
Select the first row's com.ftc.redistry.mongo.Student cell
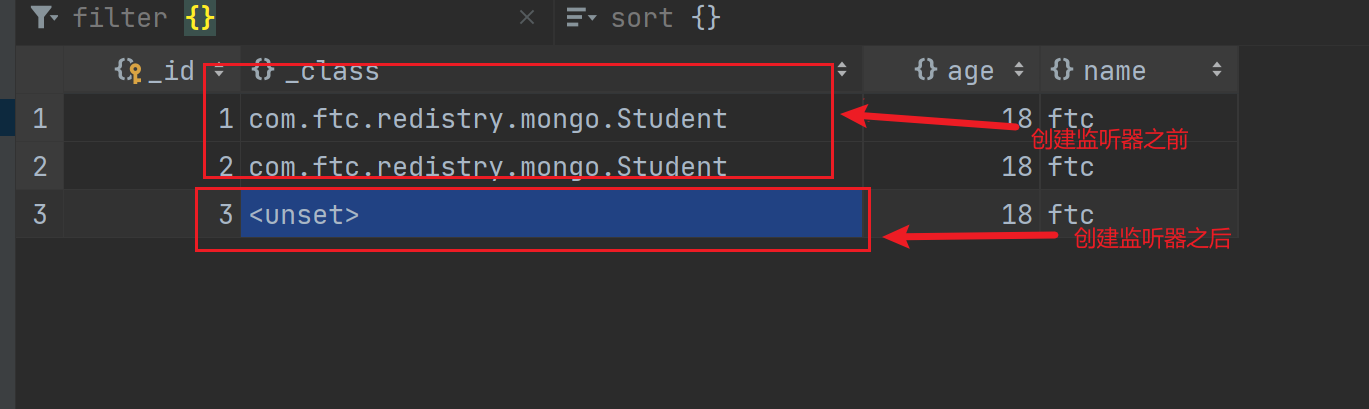(487, 119)
